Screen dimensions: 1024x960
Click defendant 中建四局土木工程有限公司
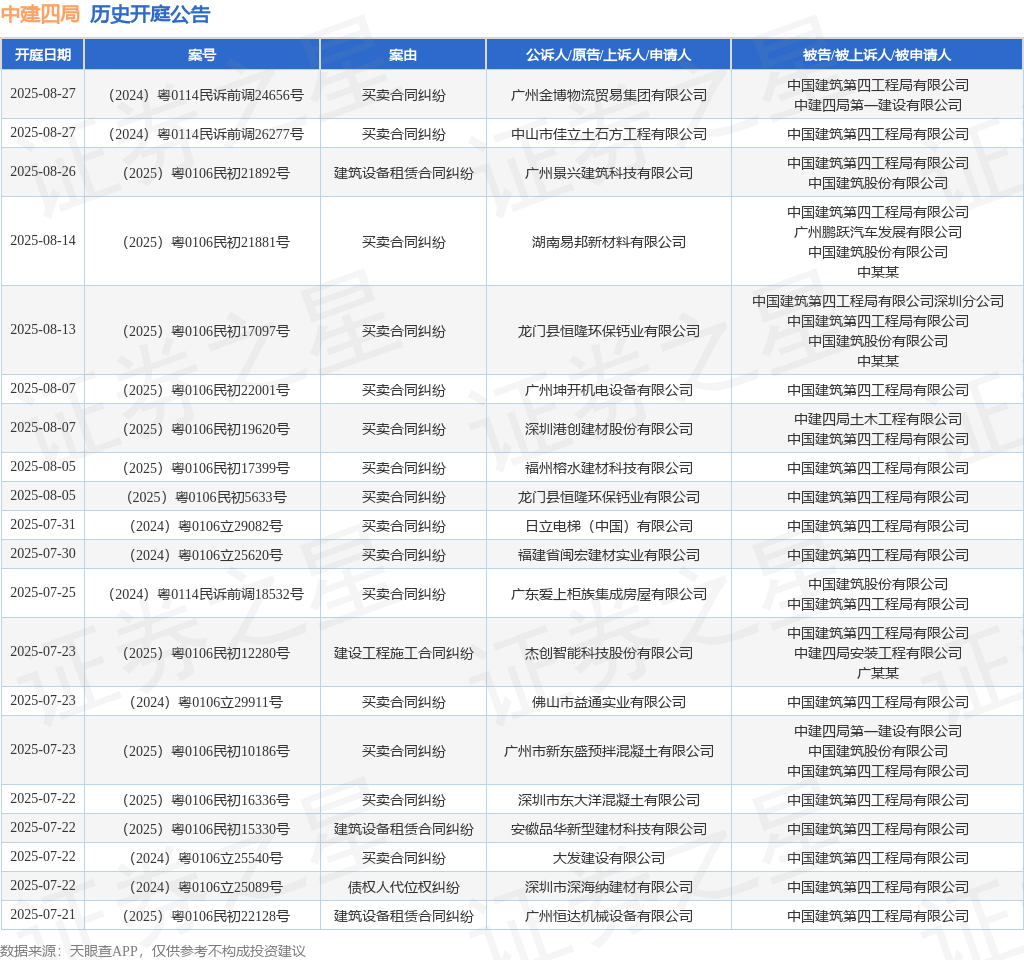(878, 419)
